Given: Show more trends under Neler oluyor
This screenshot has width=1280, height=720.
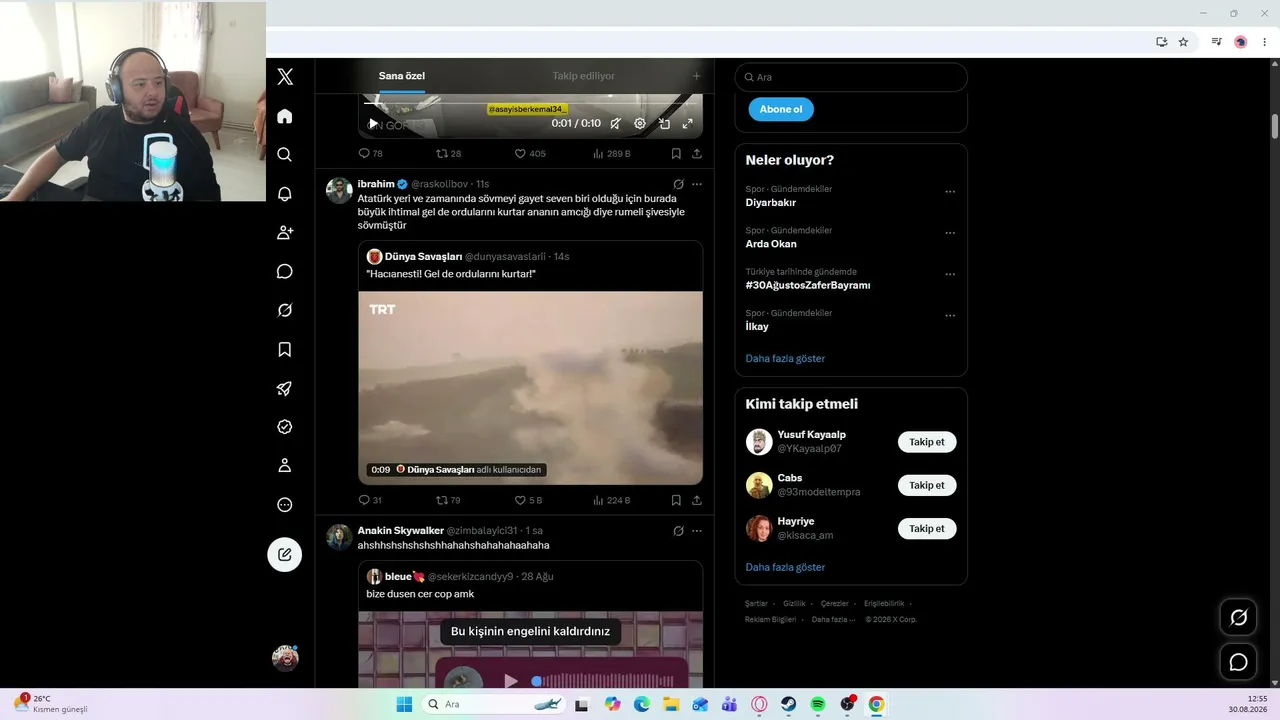Looking at the screenshot, I should click(x=785, y=358).
